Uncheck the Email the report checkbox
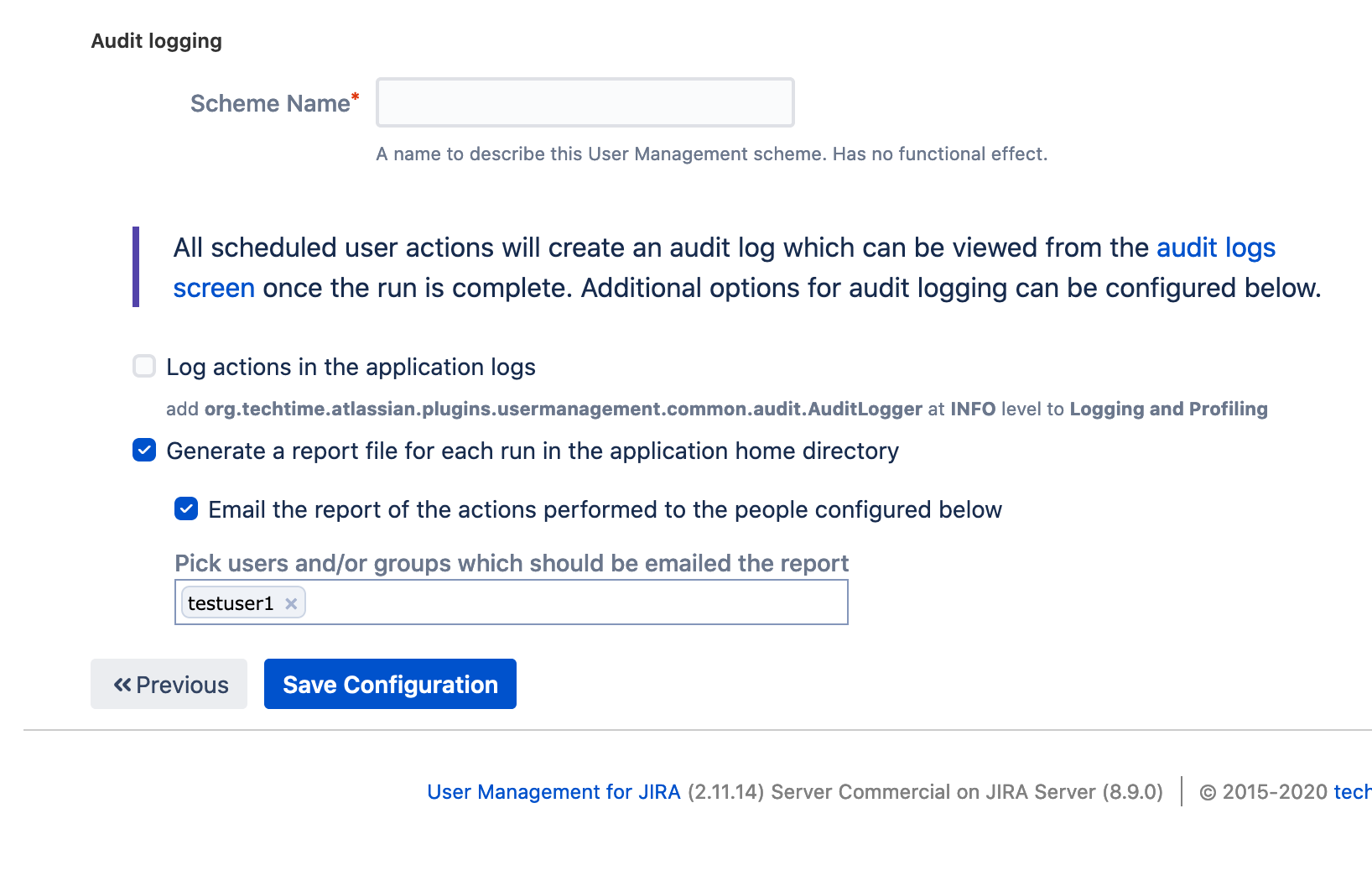The image size is (1372, 876). 186,509
